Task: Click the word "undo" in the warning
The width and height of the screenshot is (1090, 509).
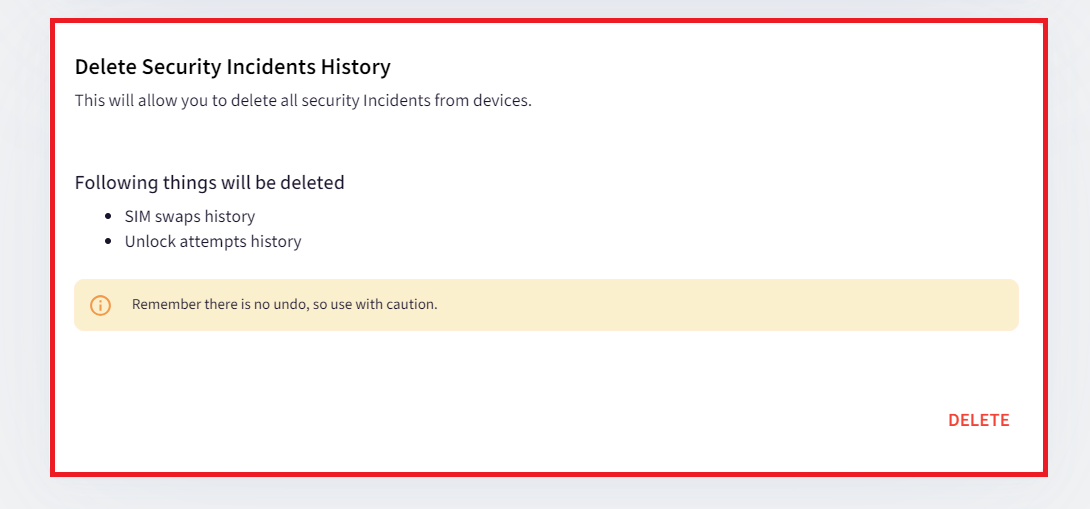Action: [286, 304]
